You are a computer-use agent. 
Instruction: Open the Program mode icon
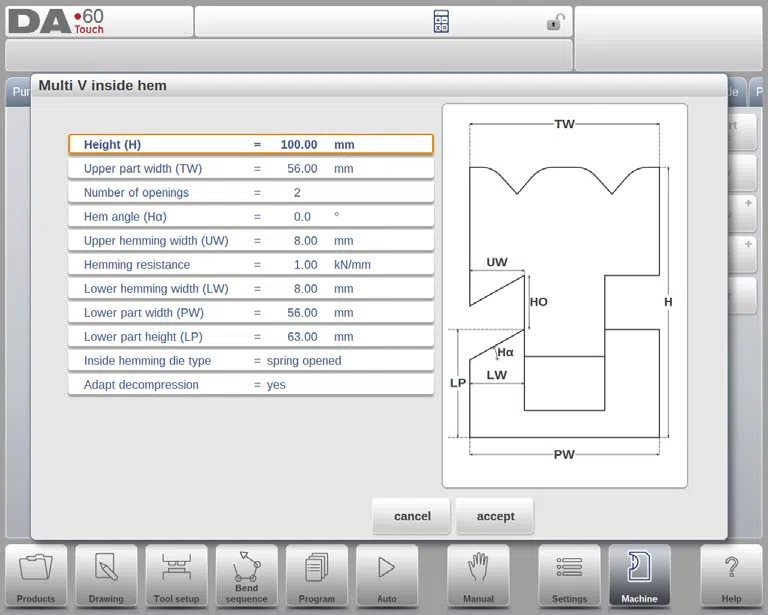317,576
